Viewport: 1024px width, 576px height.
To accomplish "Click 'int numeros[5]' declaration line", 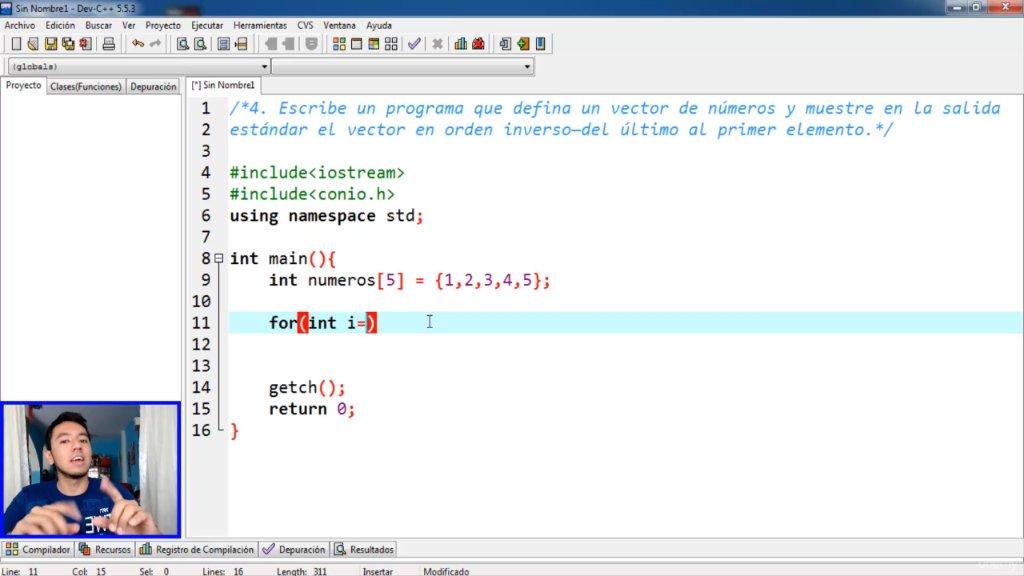I will [x=409, y=280].
